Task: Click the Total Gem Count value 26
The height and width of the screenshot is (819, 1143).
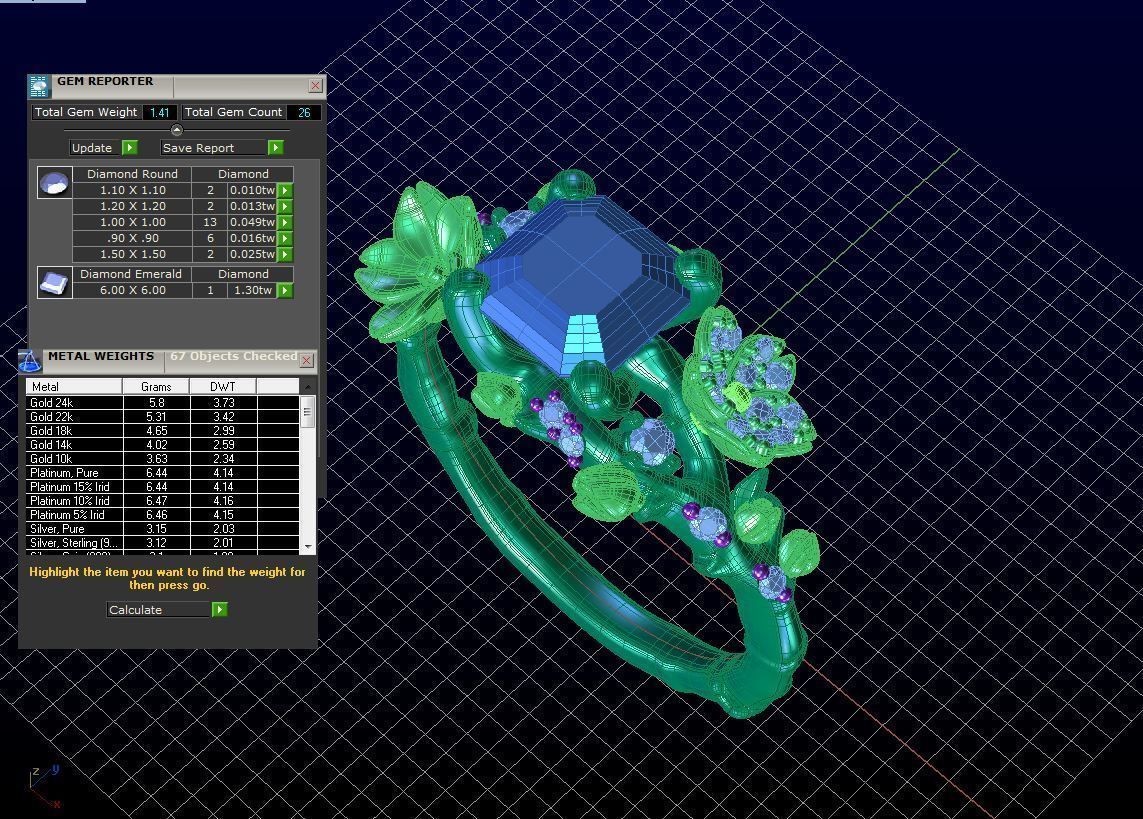Action: pyautogui.click(x=304, y=112)
